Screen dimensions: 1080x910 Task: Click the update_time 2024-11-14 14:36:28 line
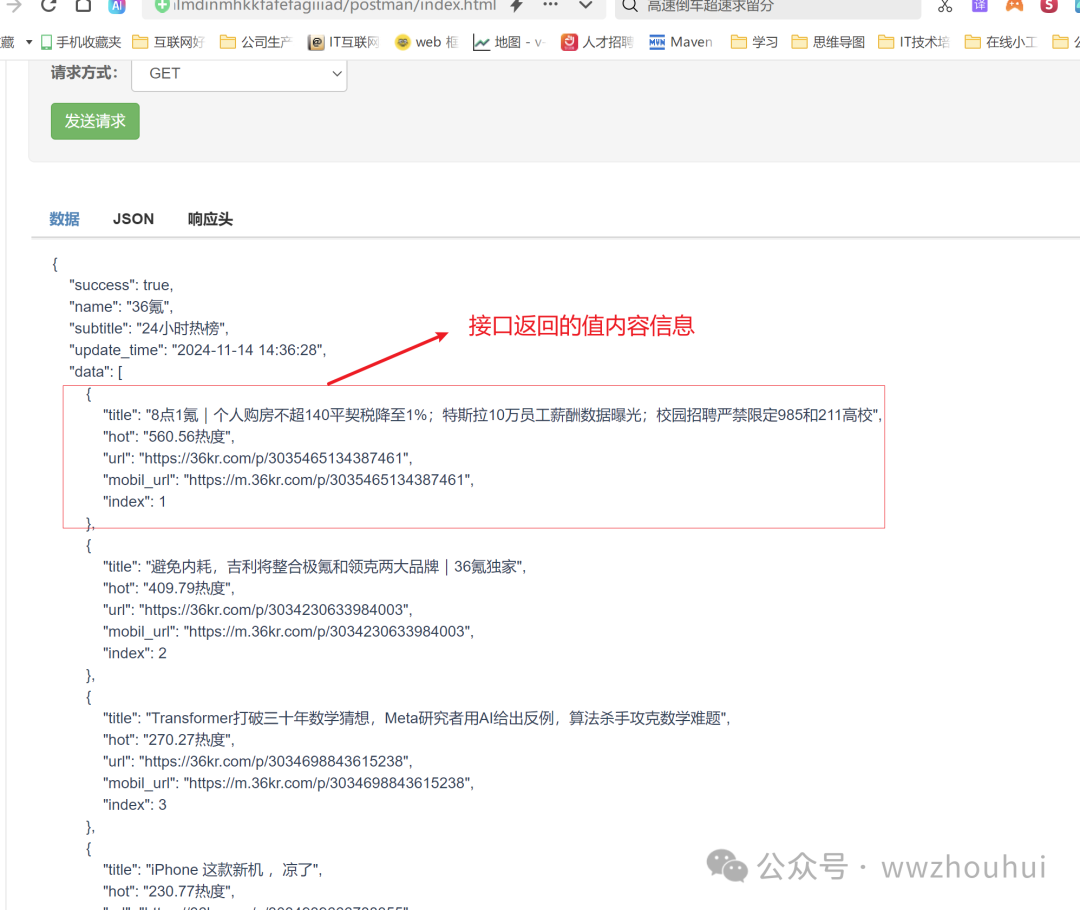click(x=198, y=350)
